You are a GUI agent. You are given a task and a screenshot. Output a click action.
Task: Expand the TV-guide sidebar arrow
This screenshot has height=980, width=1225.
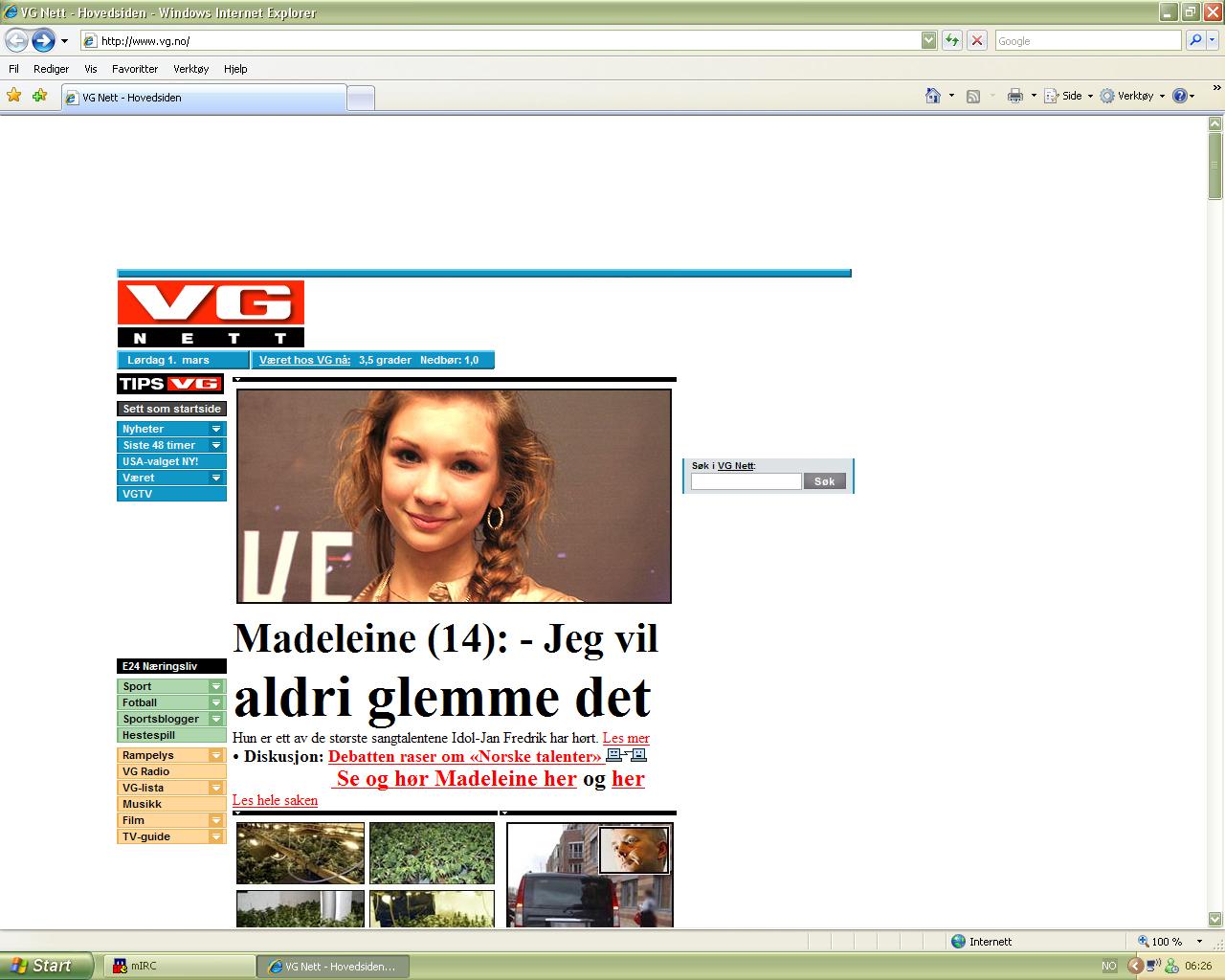(x=216, y=836)
